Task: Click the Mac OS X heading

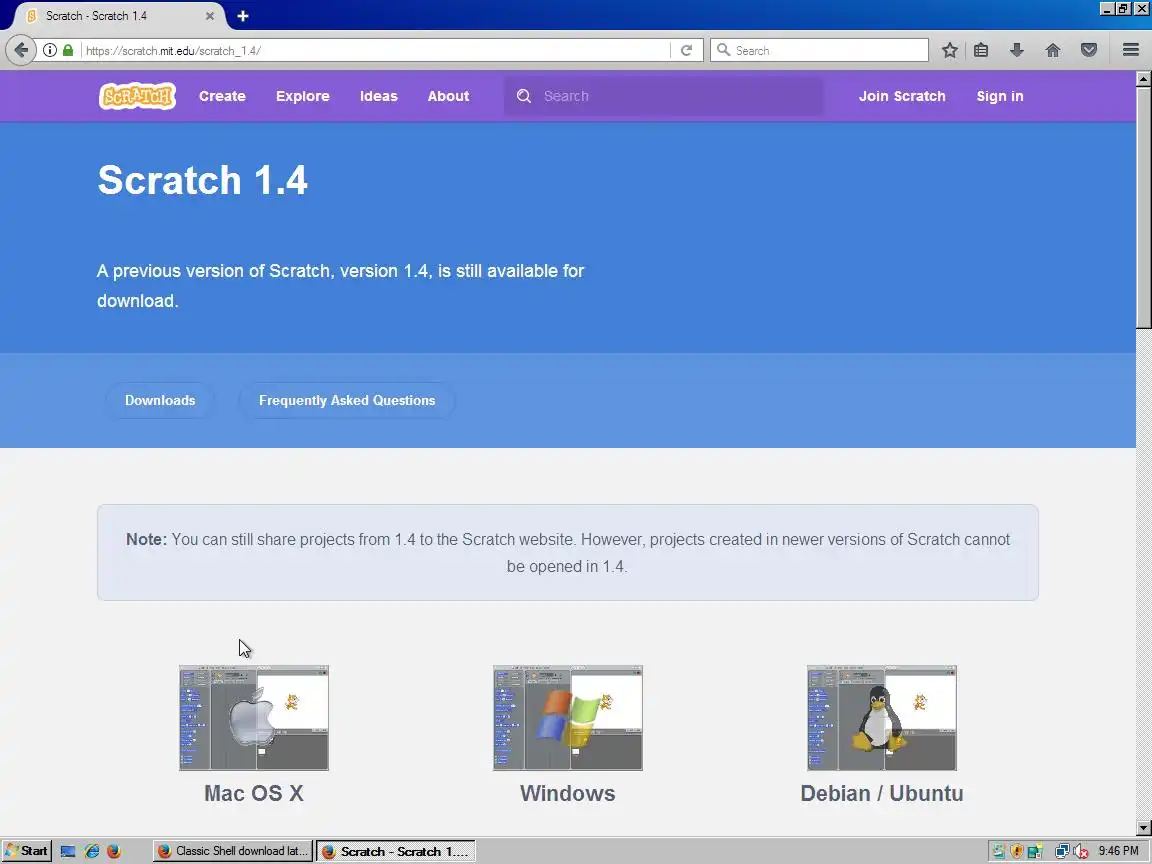Action: click(253, 793)
